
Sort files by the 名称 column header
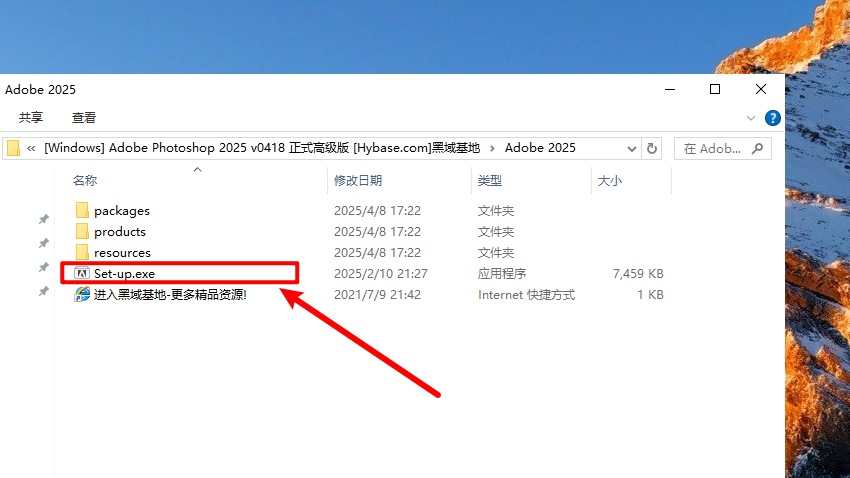[85, 180]
